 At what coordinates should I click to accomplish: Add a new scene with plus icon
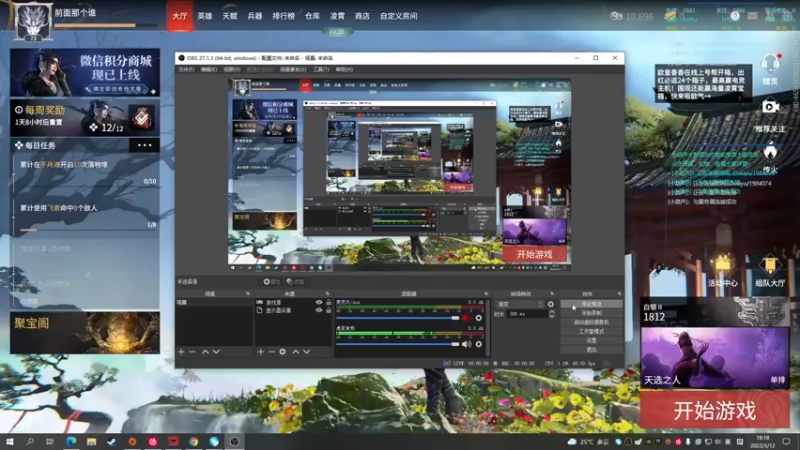coord(181,352)
